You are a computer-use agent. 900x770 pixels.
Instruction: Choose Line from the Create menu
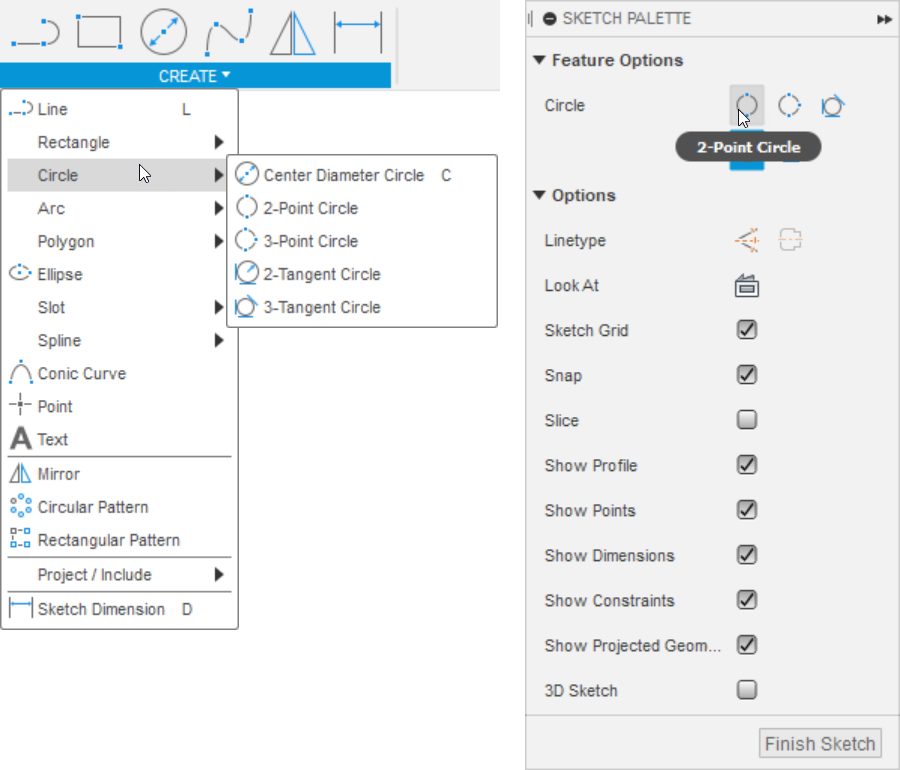click(119, 109)
